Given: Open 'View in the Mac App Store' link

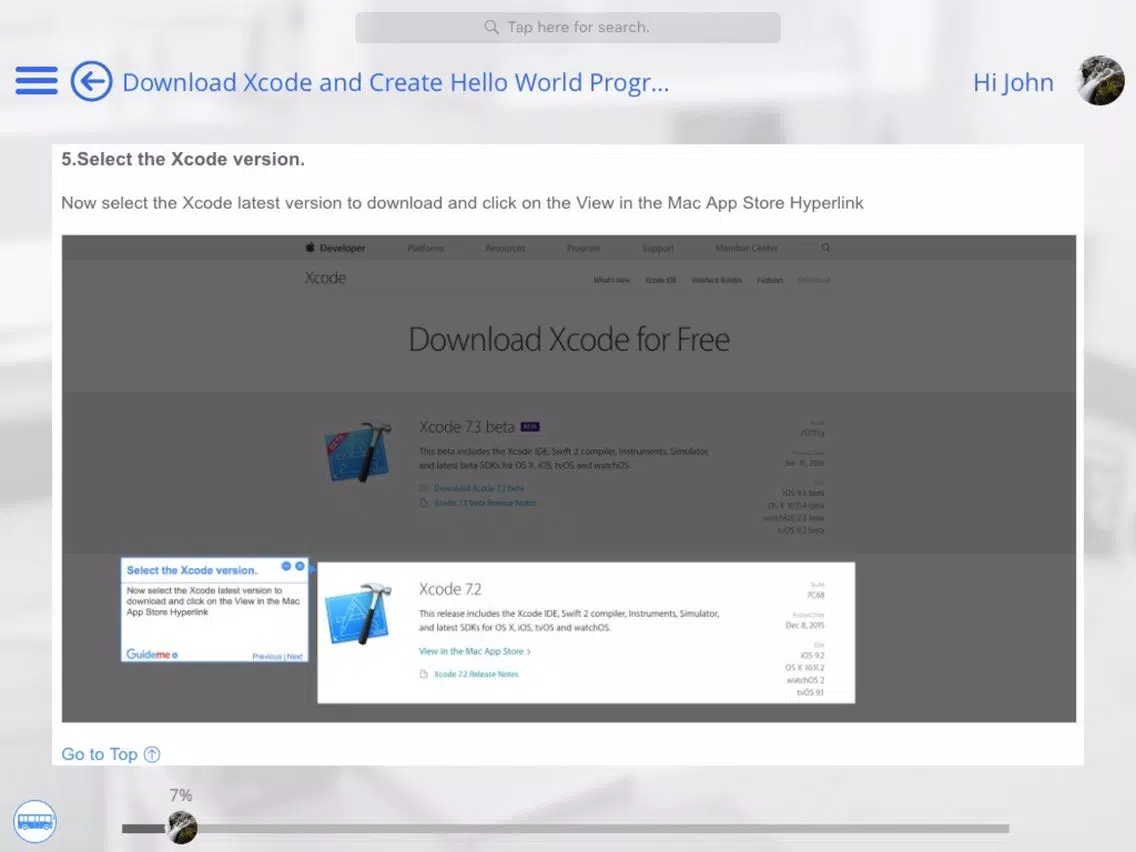Looking at the screenshot, I should (x=475, y=651).
